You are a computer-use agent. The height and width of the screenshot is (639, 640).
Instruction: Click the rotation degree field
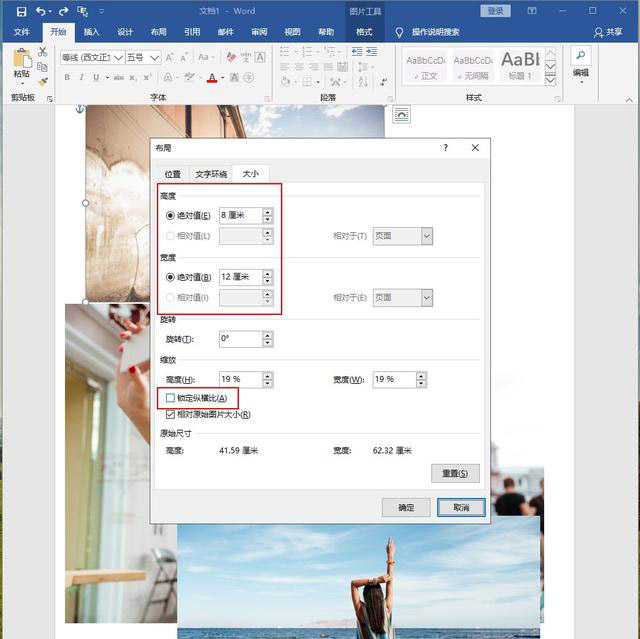(x=240, y=339)
